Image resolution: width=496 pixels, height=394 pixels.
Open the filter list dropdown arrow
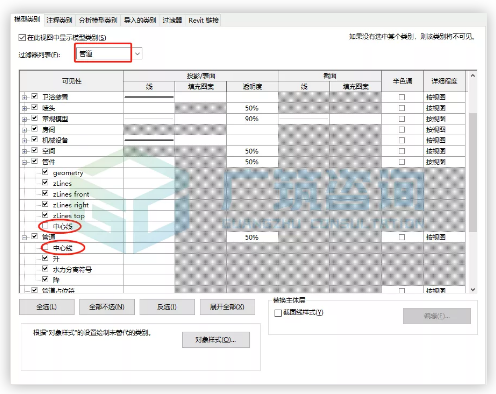click(x=138, y=54)
